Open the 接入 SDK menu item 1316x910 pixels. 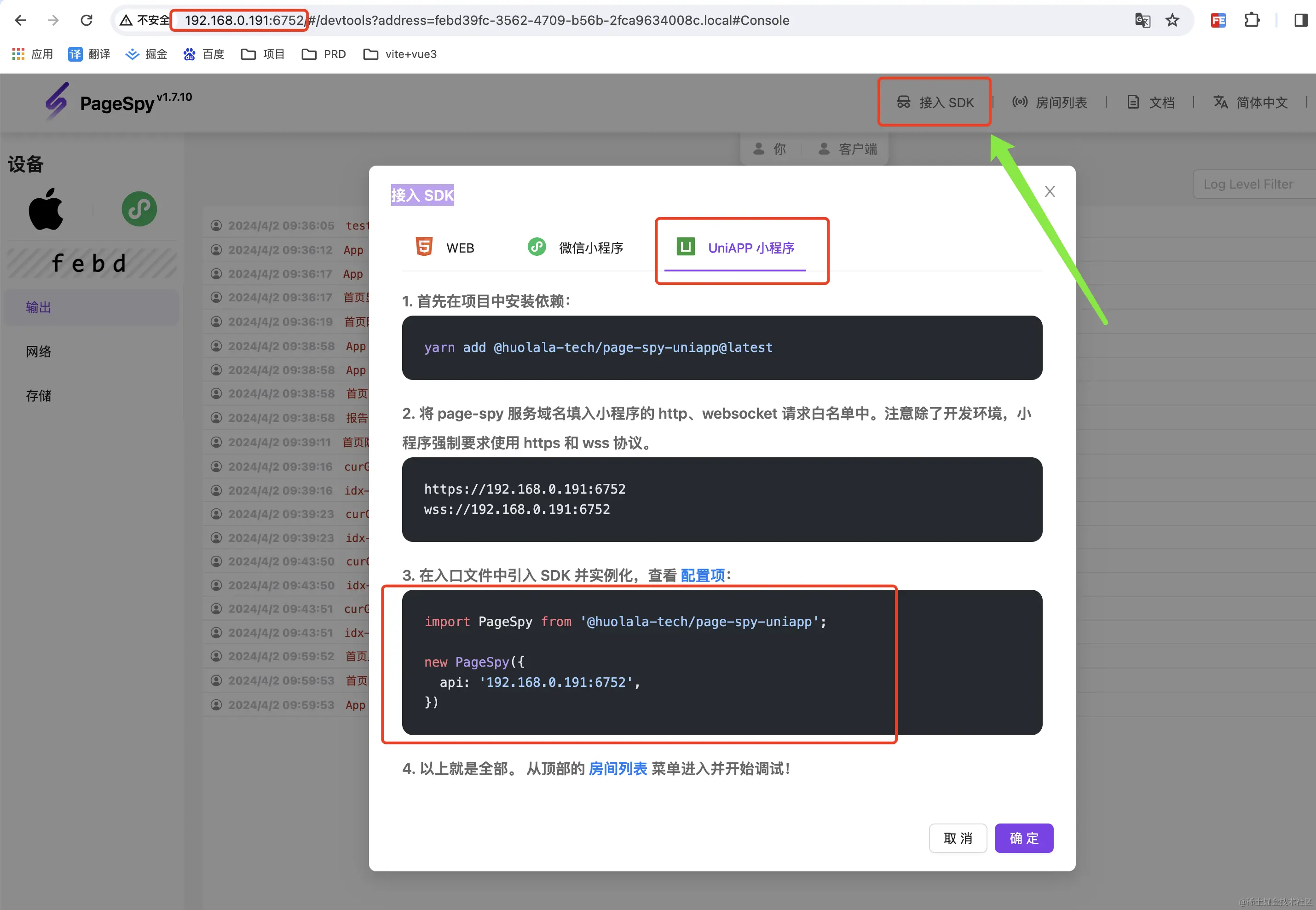pos(935,103)
